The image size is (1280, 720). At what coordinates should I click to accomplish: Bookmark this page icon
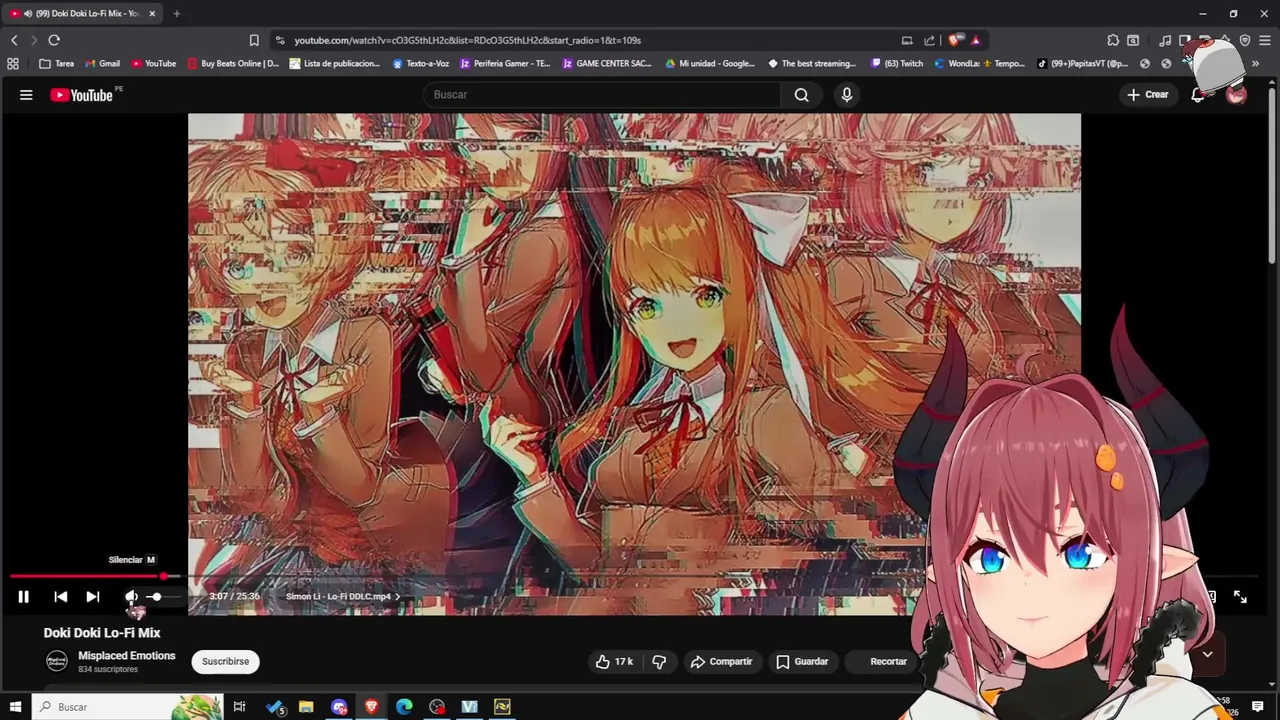tap(254, 40)
